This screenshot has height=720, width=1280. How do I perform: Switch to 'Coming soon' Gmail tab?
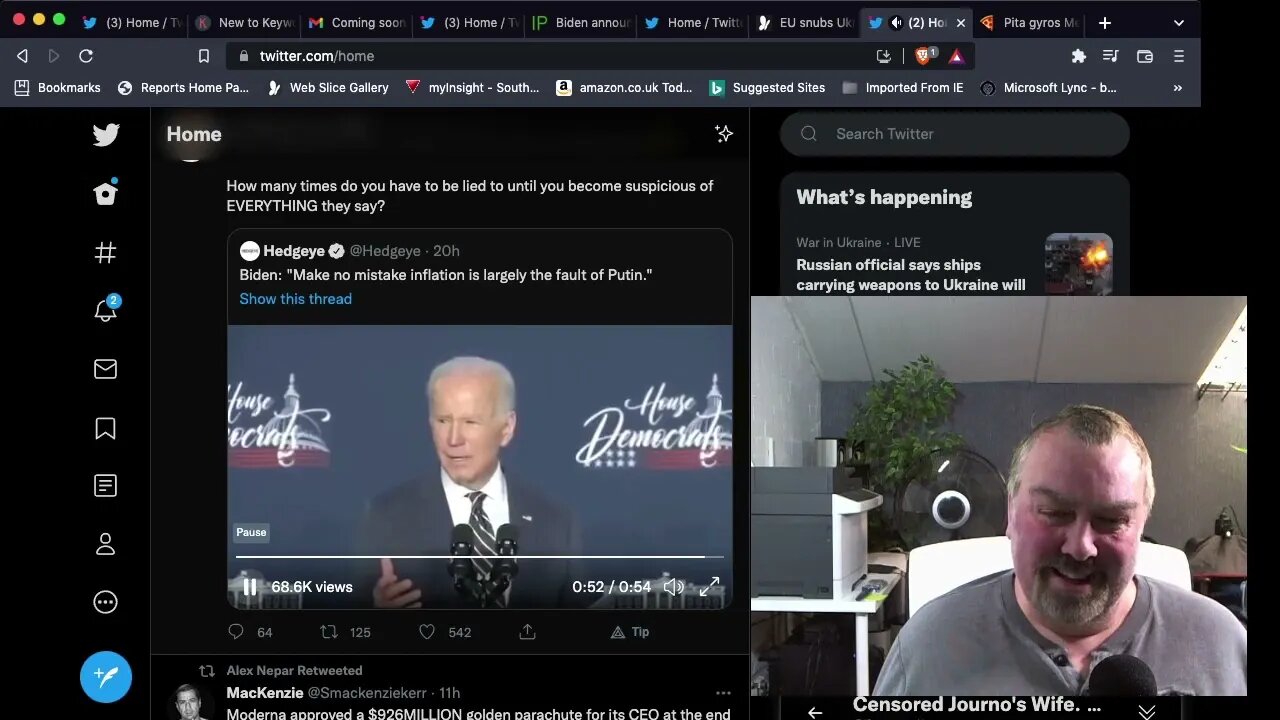point(355,22)
